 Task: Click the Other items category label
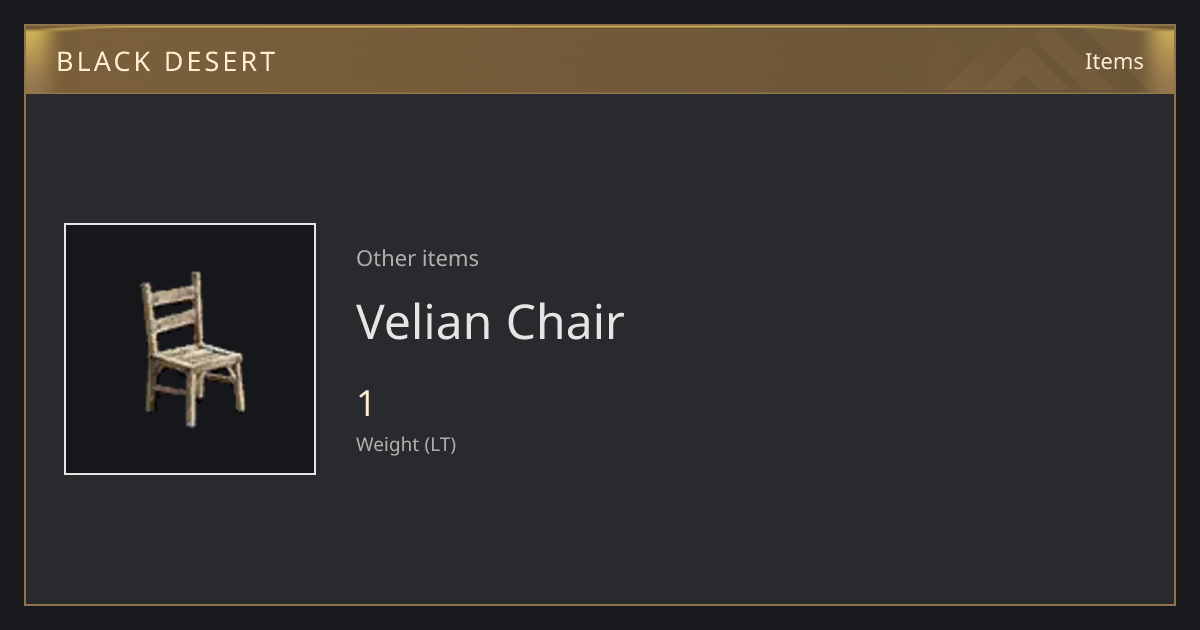click(x=417, y=258)
